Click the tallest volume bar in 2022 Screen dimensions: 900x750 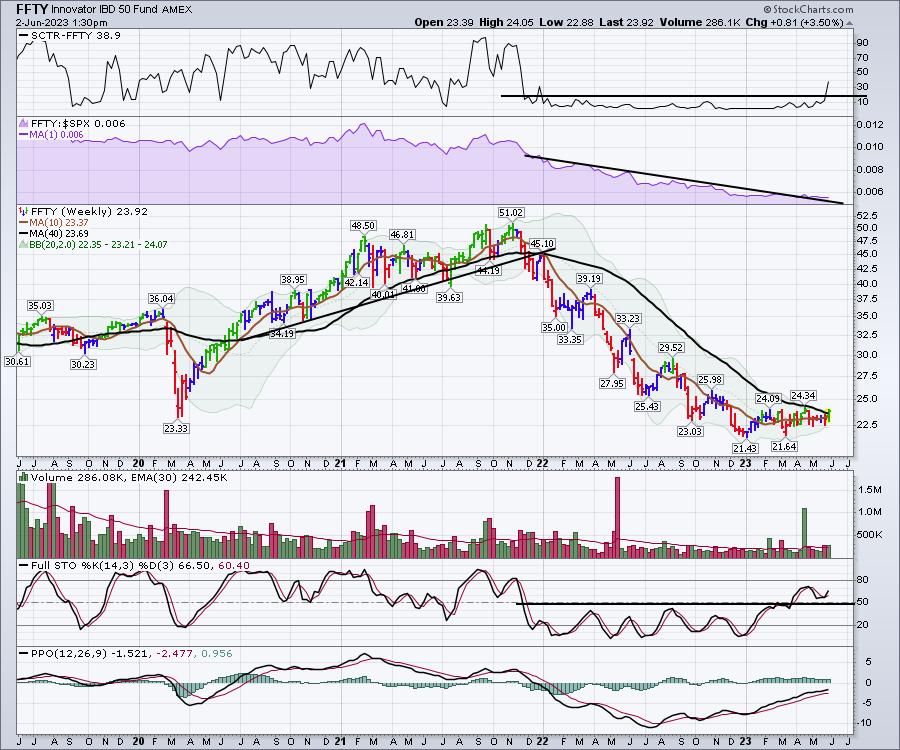pos(617,516)
